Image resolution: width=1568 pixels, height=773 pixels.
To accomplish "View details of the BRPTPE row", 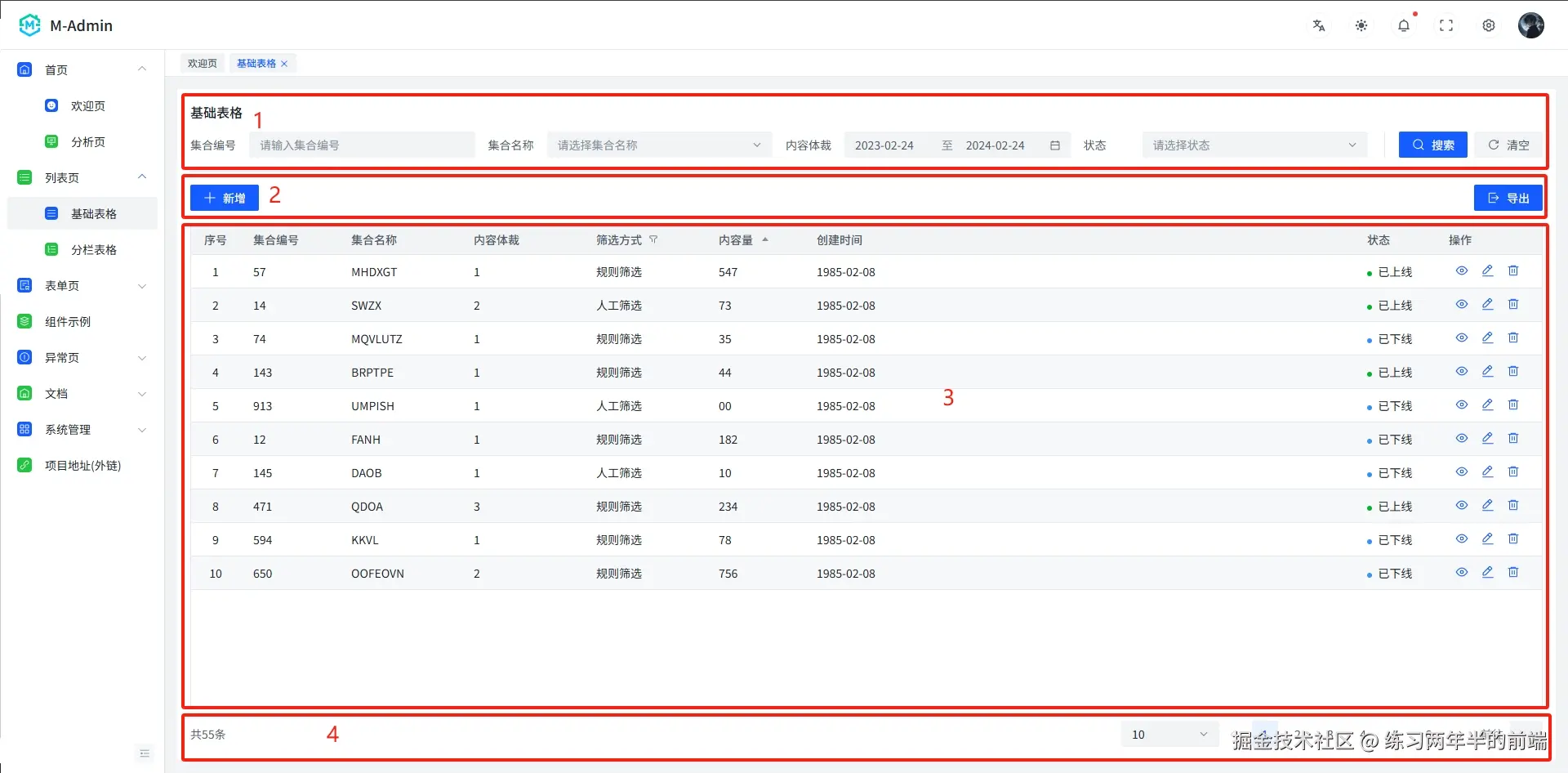I will (x=1462, y=371).
